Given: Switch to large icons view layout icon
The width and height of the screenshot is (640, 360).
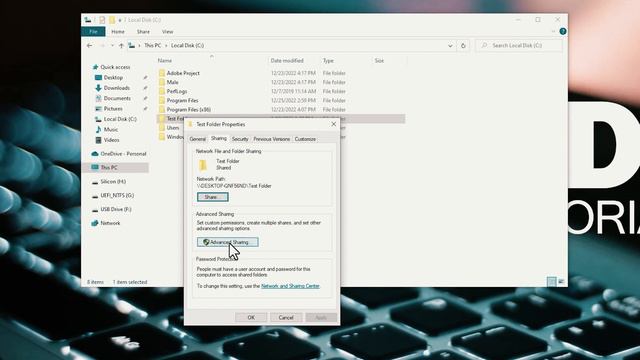Looking at the screenshot, I should point(561,282).
